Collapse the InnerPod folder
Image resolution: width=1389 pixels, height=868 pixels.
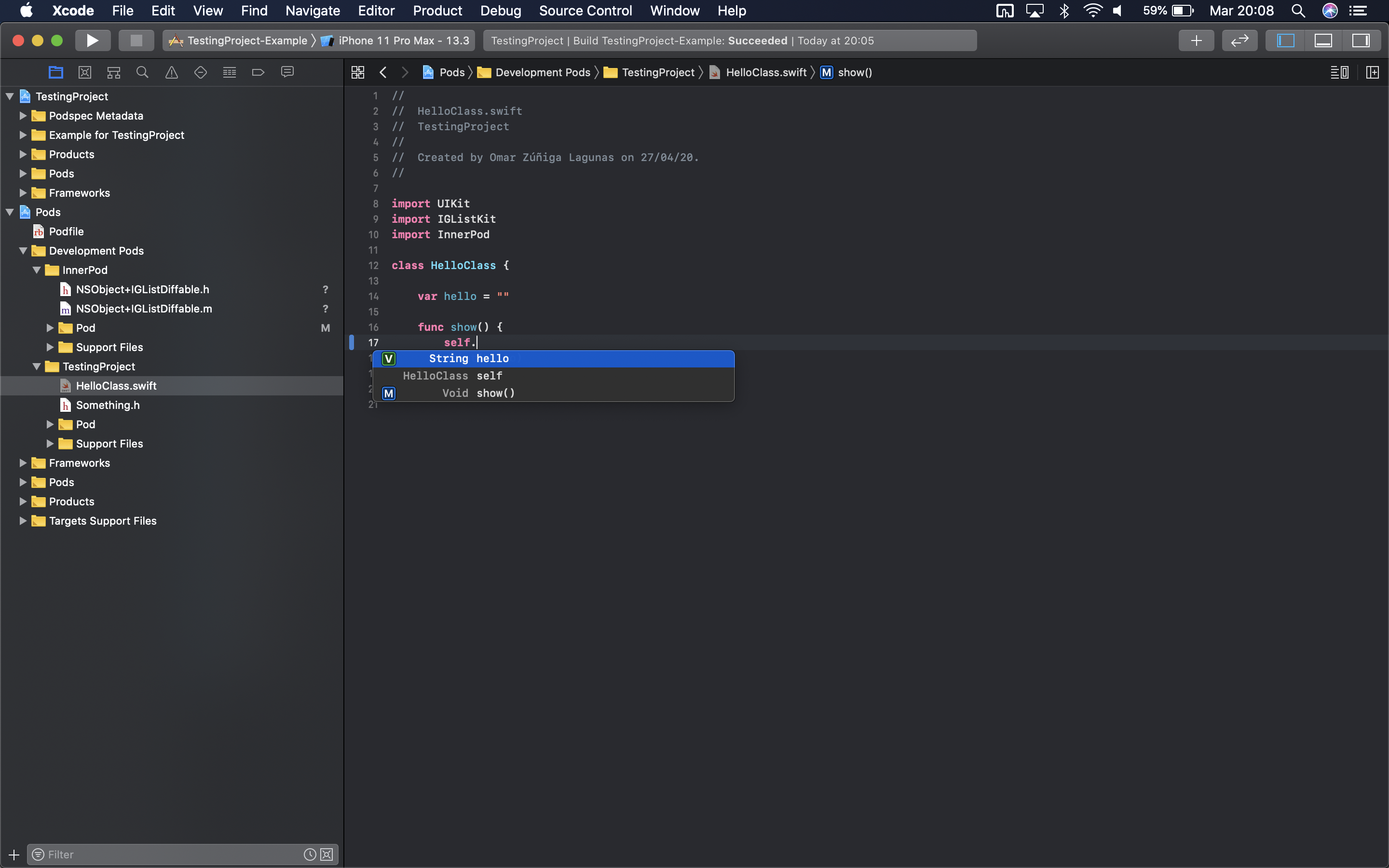click(37, 270)
